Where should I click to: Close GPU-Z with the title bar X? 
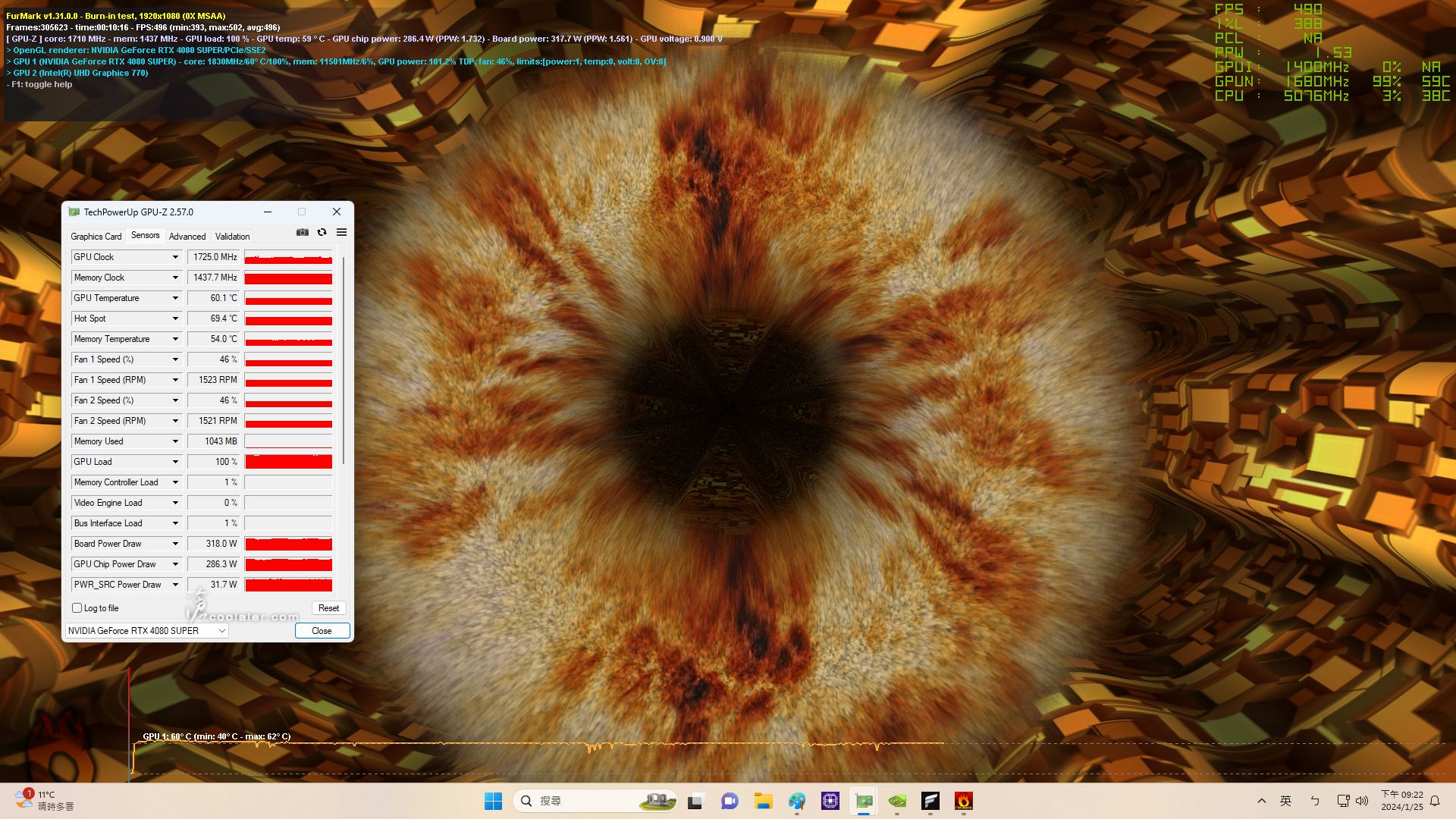(x=337, y=212)
